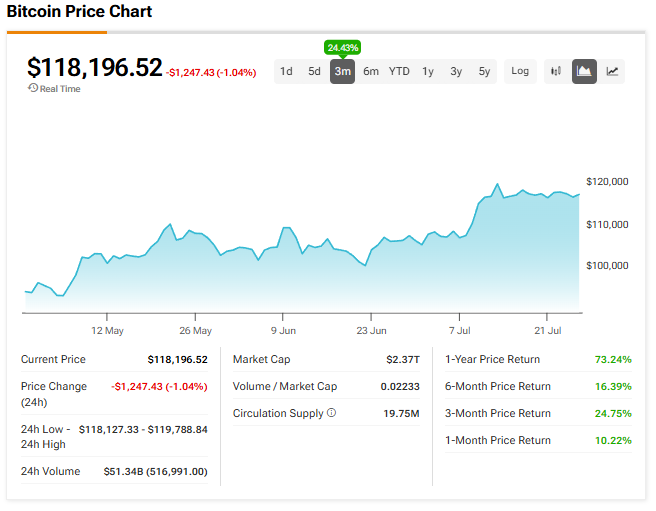
Task: Select the area chart view icon
Action: [x=584, y=71]
